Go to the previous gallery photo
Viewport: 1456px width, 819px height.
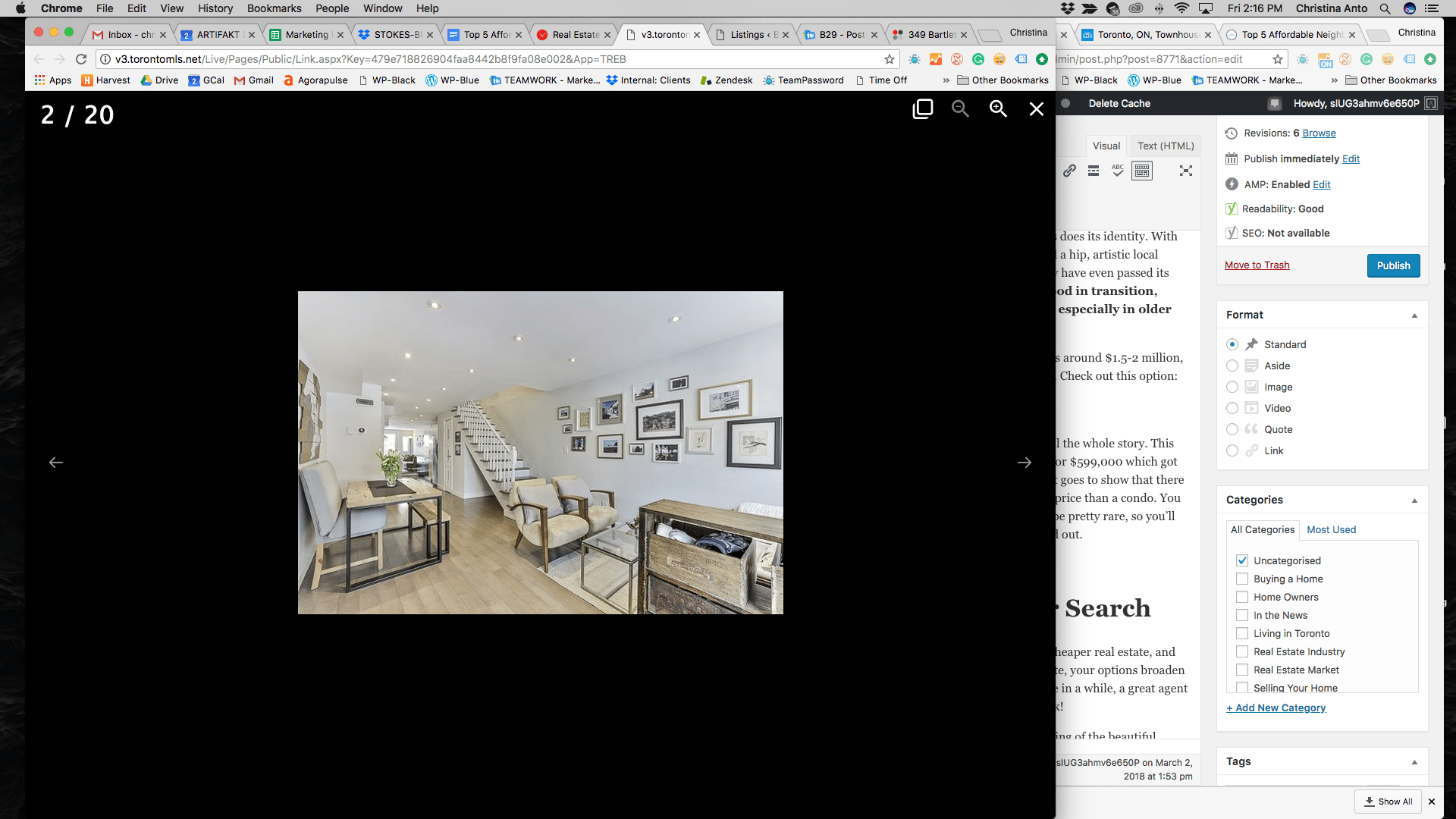[x=55, y=463]
